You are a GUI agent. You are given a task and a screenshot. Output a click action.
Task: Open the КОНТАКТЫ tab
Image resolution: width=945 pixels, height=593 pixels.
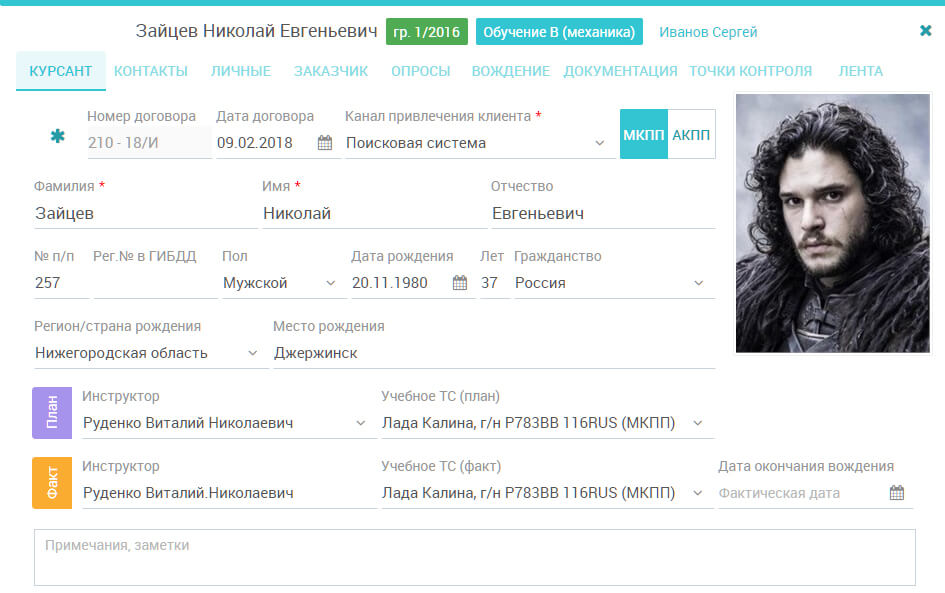(151, 71)
